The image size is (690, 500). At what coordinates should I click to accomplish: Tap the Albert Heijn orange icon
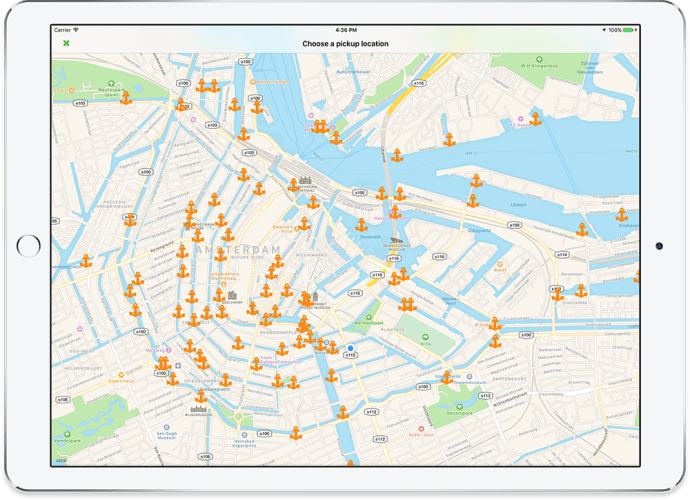pos(121,375)
